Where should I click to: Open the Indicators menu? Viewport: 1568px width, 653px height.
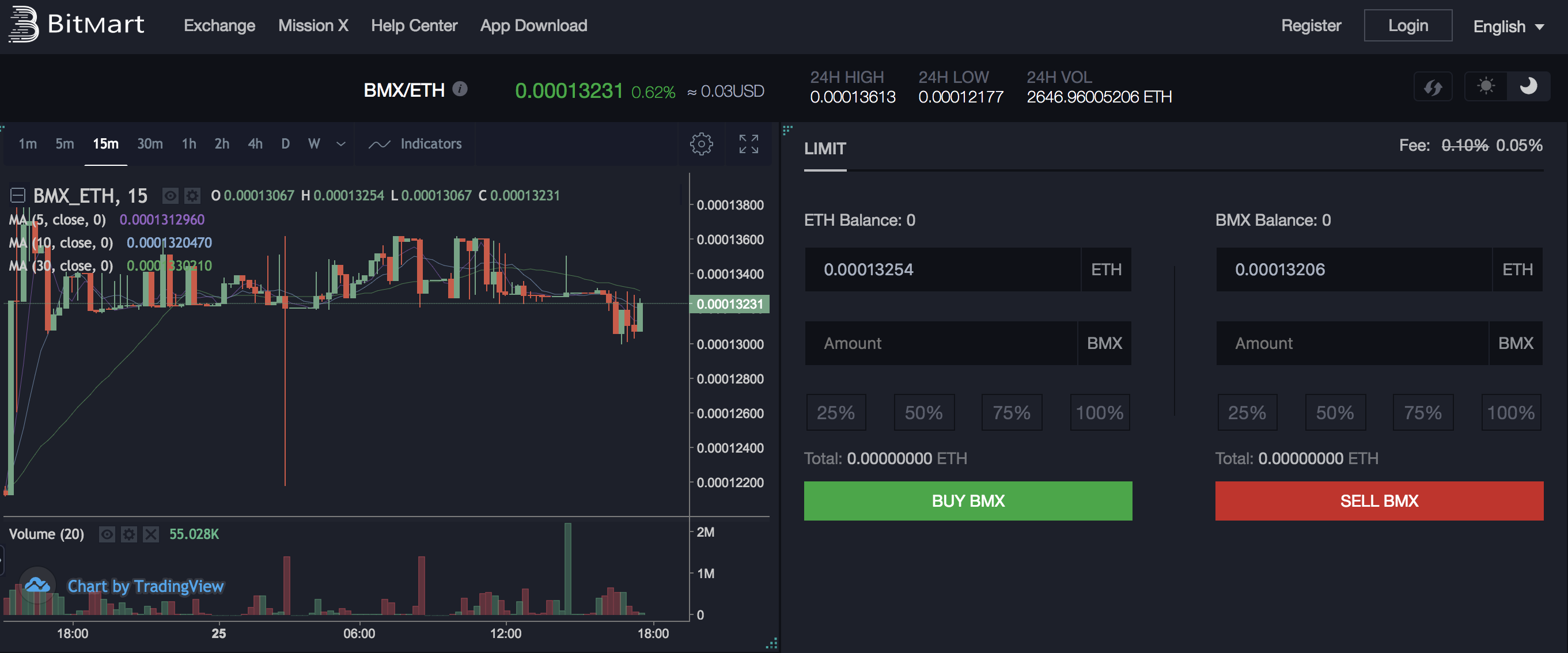click(x=415, y=143)
